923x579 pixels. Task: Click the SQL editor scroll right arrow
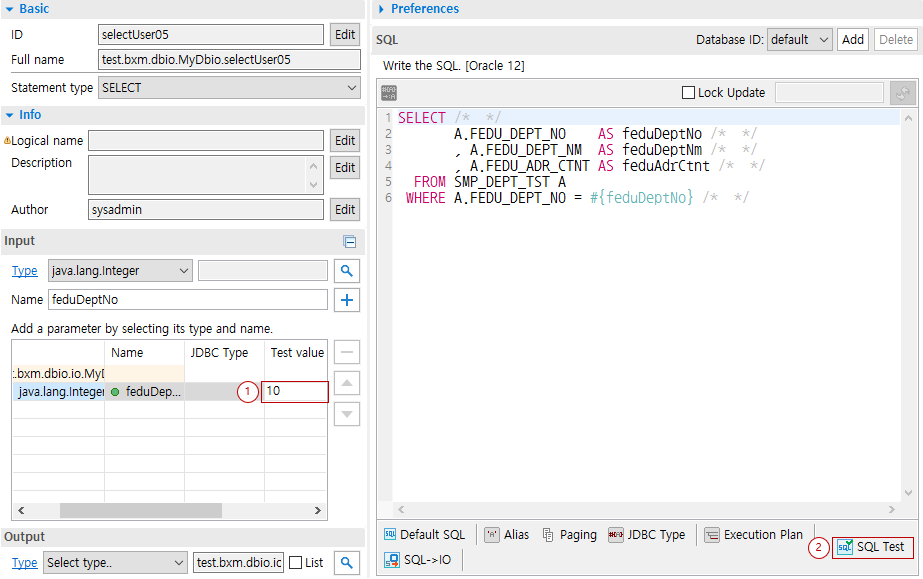(892, 510)
